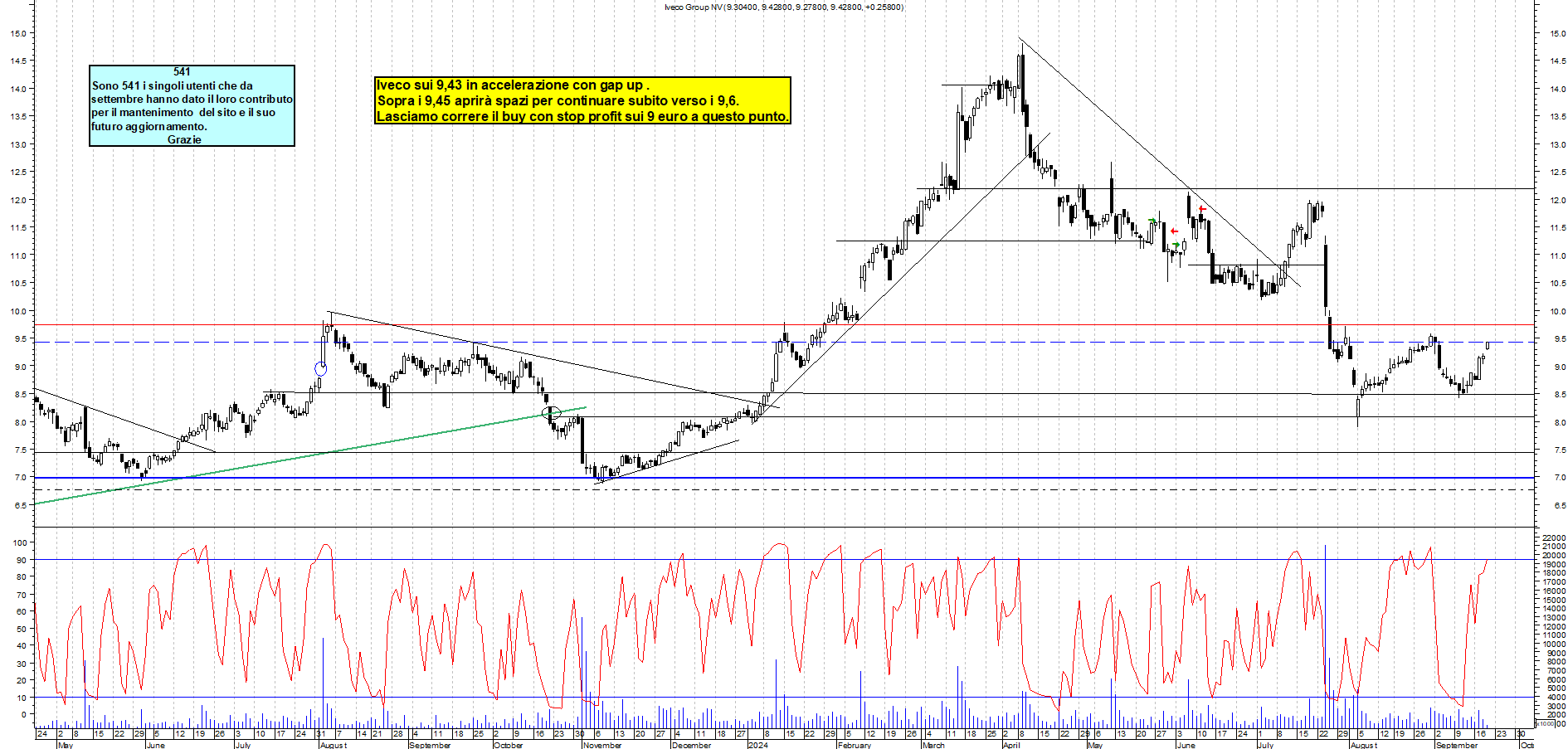The image size is (1568, 749).
Task: Click 'Iveco sui 9,43 in accelerazione con gap up'
Action: 512,85
